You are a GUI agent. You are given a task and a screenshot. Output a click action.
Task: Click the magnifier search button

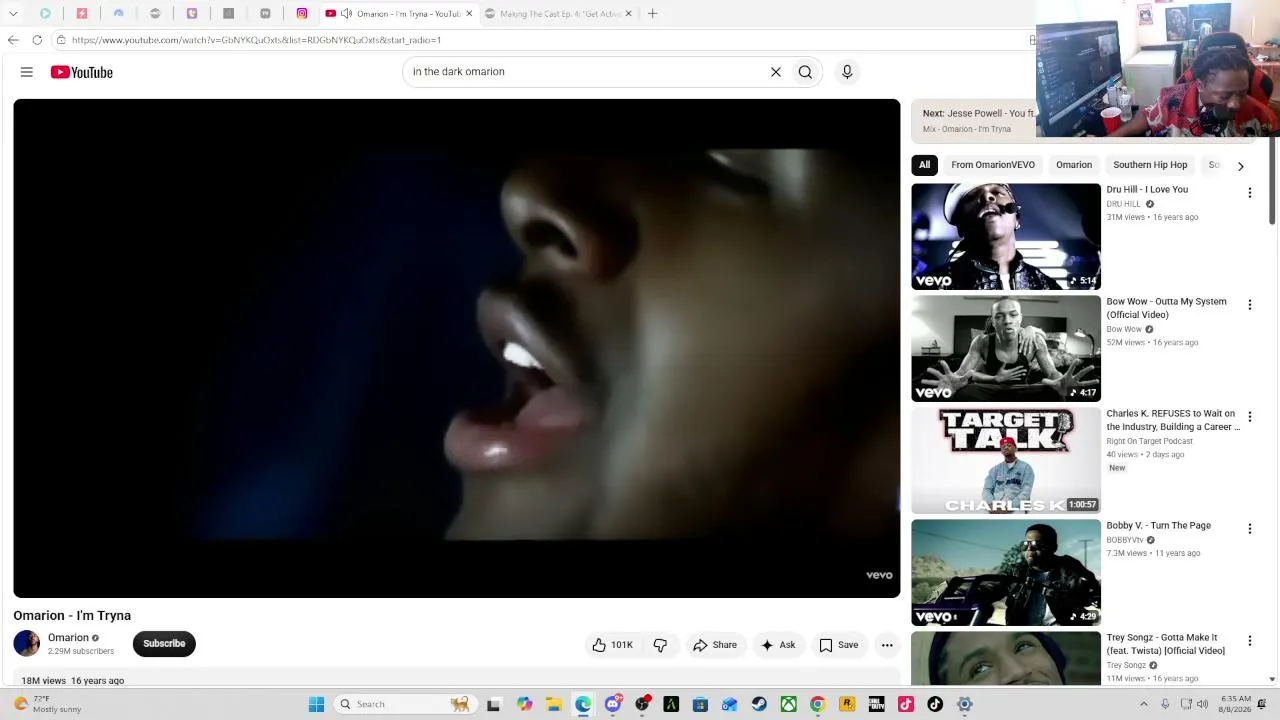point(805,72)
